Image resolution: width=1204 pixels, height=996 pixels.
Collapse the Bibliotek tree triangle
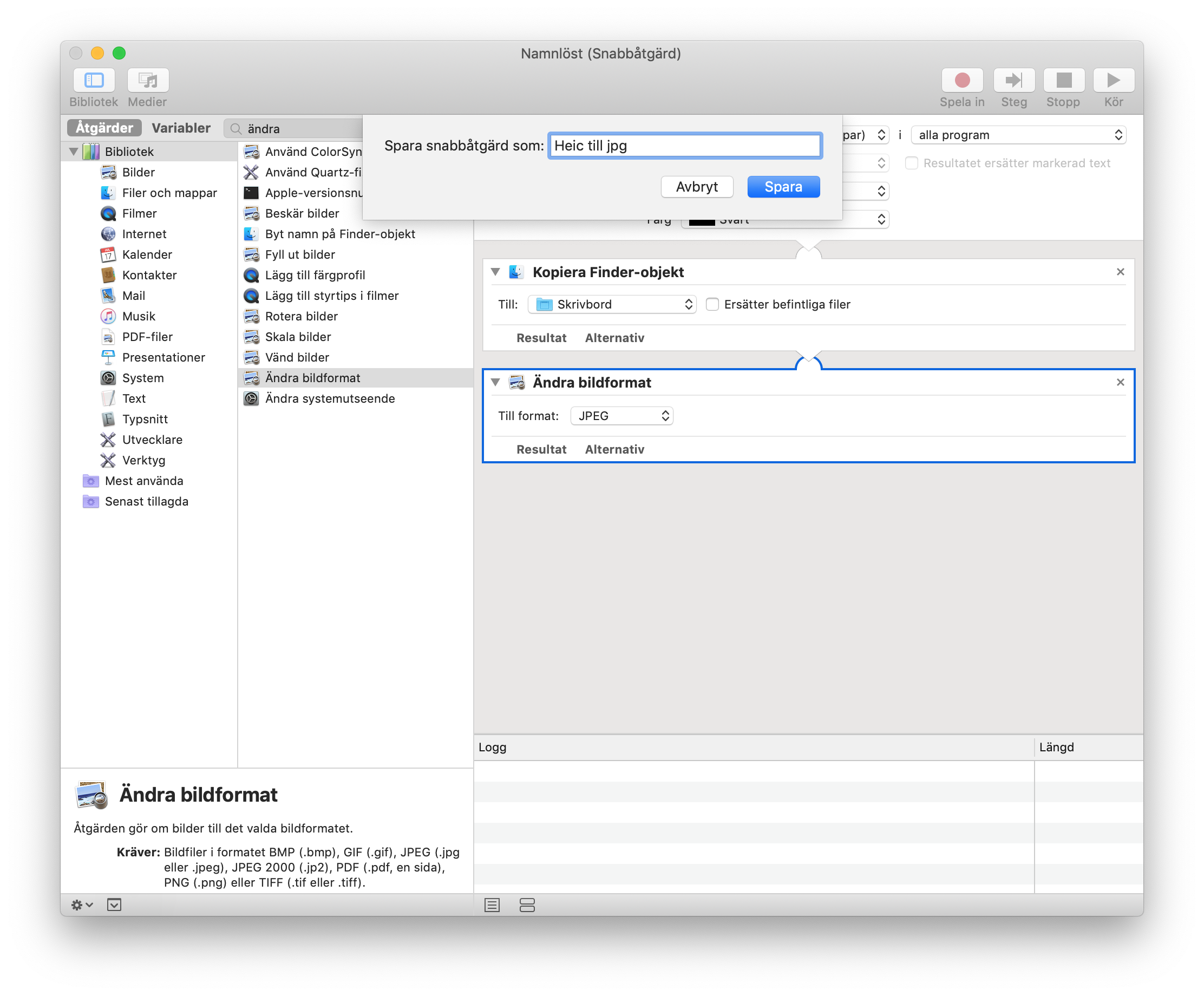[x=74, y=152]
